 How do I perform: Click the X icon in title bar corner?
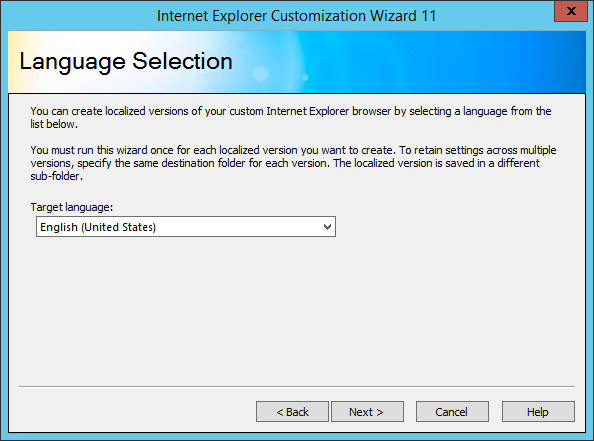click(x=571, y=11)
